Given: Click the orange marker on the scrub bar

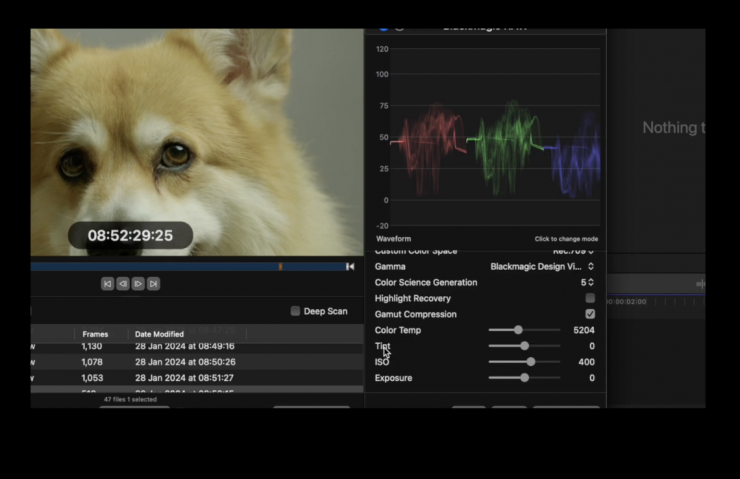Looking at the screenshot, I should pyautogui.click(x=280, y=267).
